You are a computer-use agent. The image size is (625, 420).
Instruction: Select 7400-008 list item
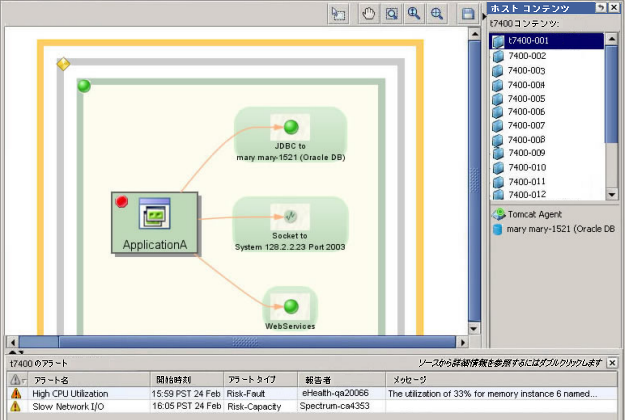(546, 139)
